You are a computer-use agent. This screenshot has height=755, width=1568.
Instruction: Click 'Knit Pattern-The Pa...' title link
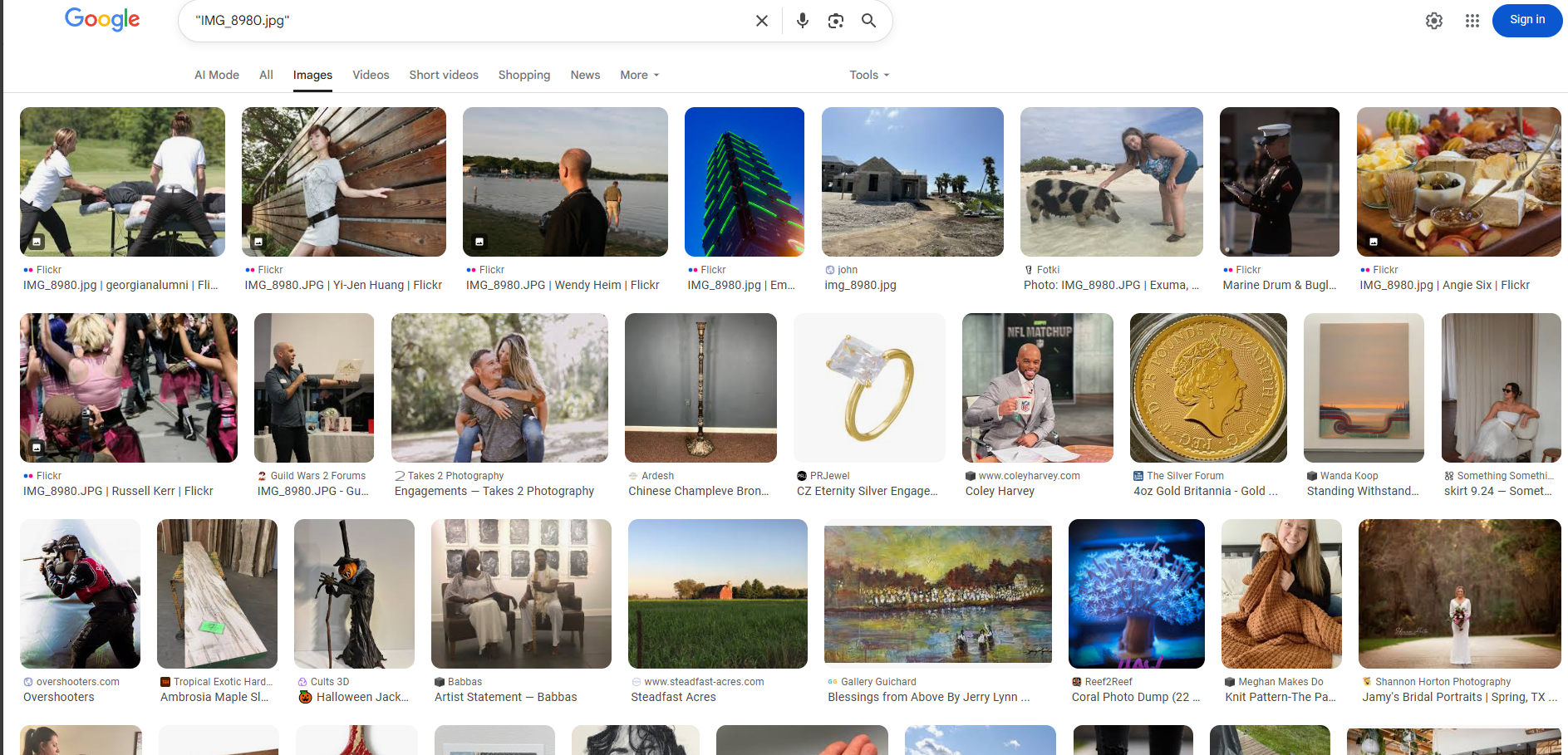[x=1280, y=697]
